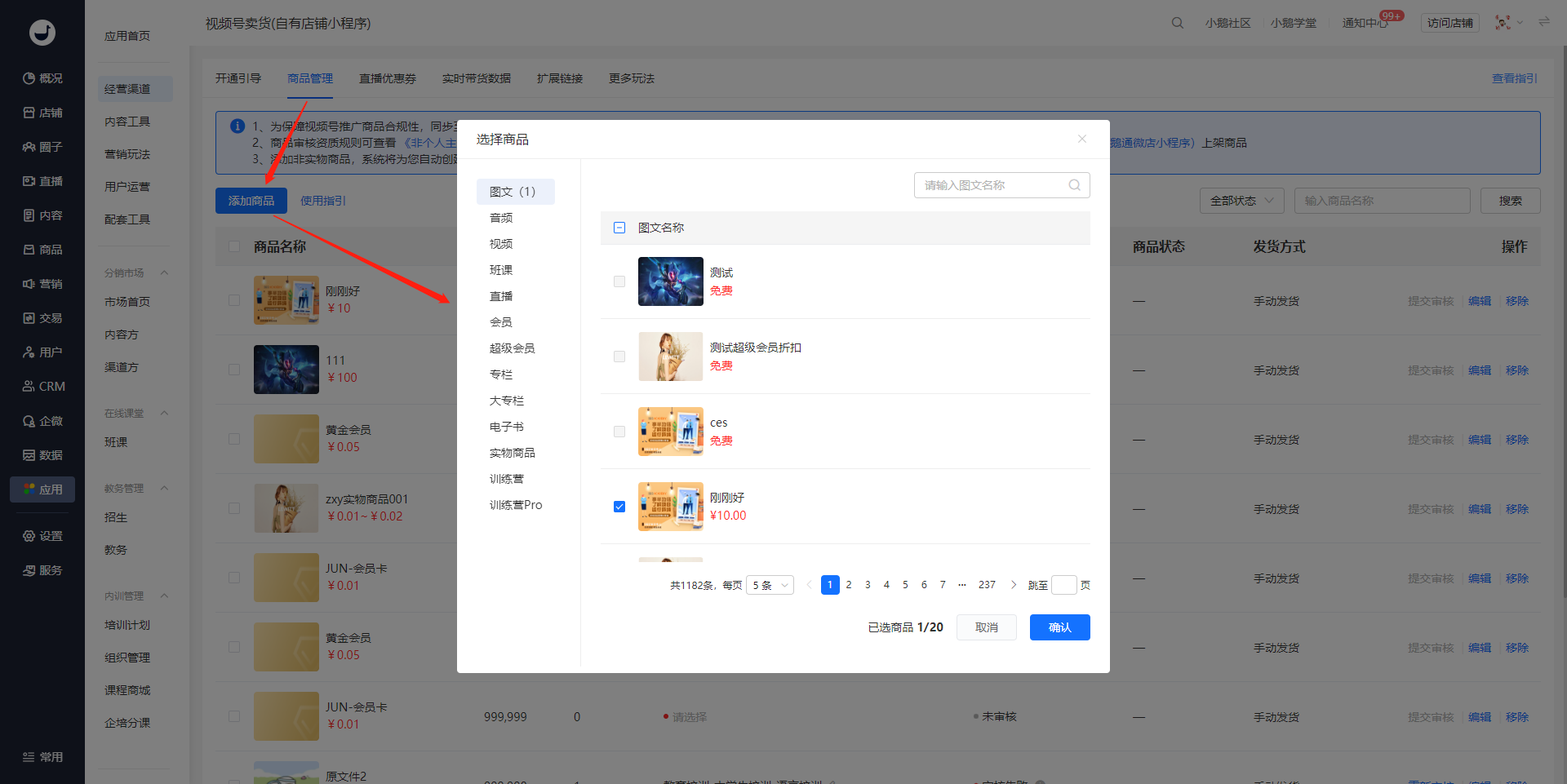The width and height of the screenshot is (1567, 784).
Task: Toggle the 图文名称 select-all checkbox
Action: pos(619,228)
